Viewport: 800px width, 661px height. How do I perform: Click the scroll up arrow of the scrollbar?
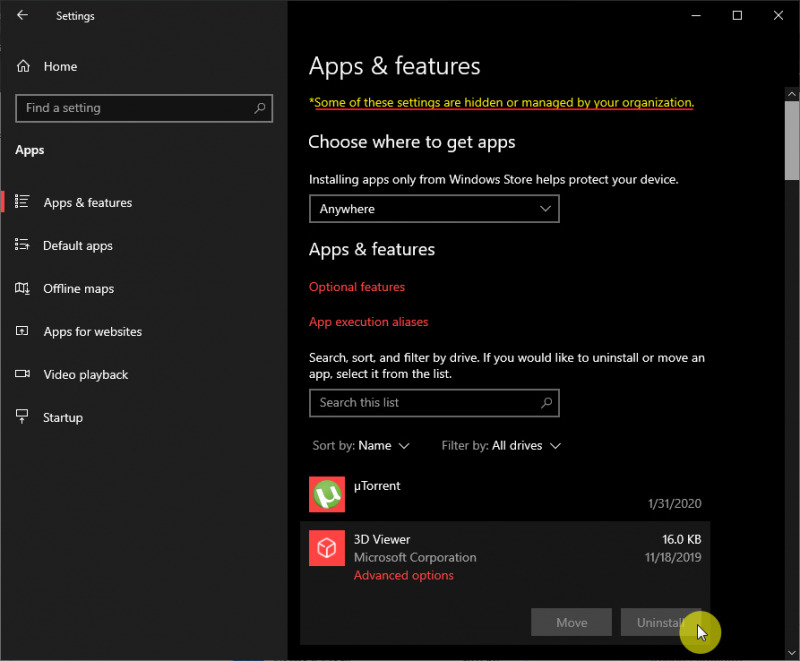coord(791,94)
